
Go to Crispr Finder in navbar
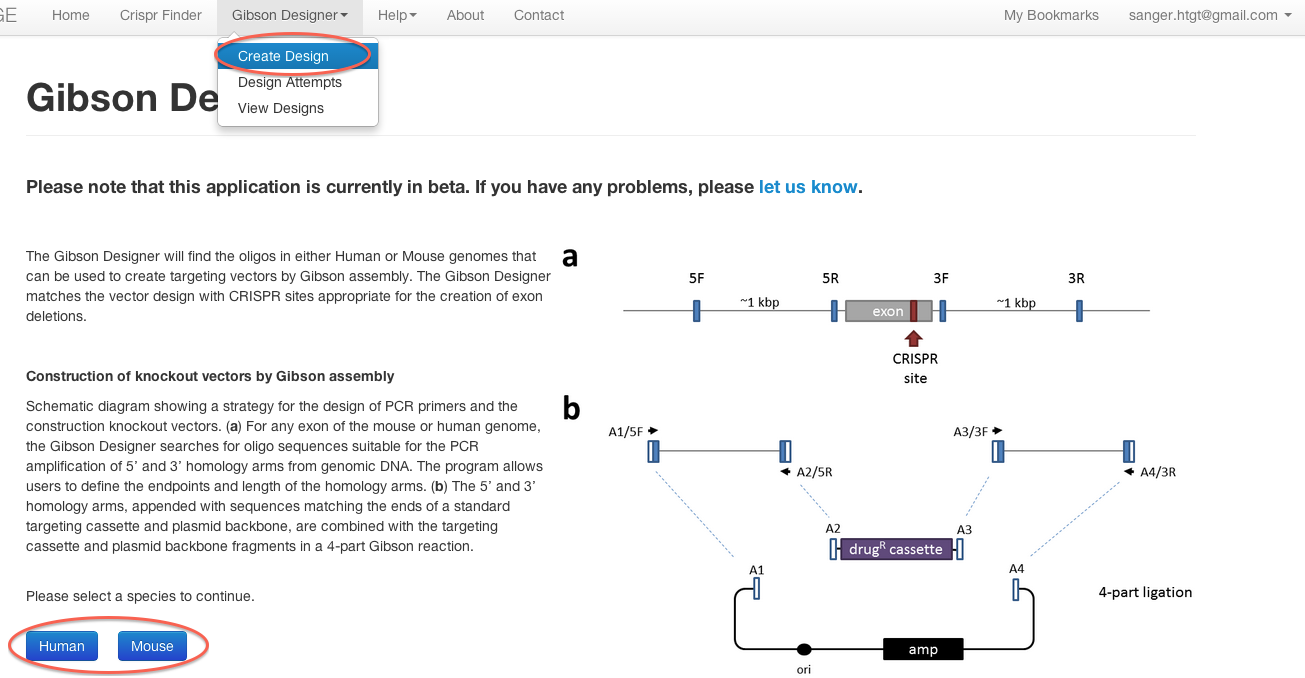[x=160, y=15]
